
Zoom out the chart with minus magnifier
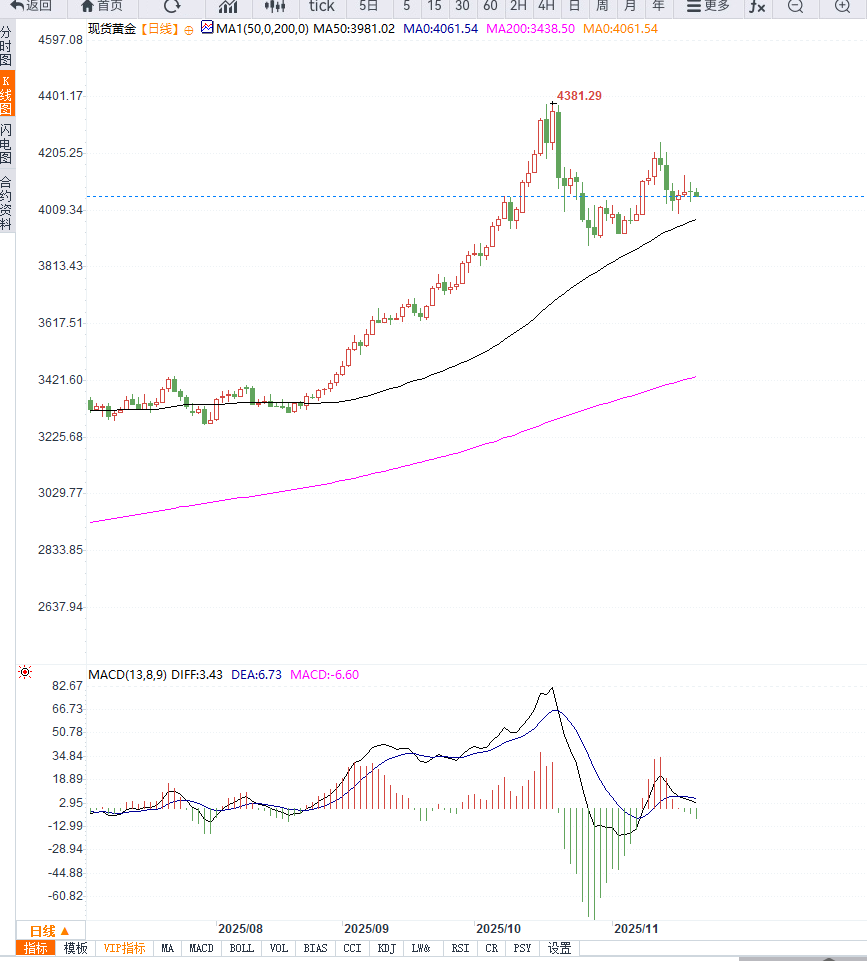pyautogui.click(x=795, y=6)
